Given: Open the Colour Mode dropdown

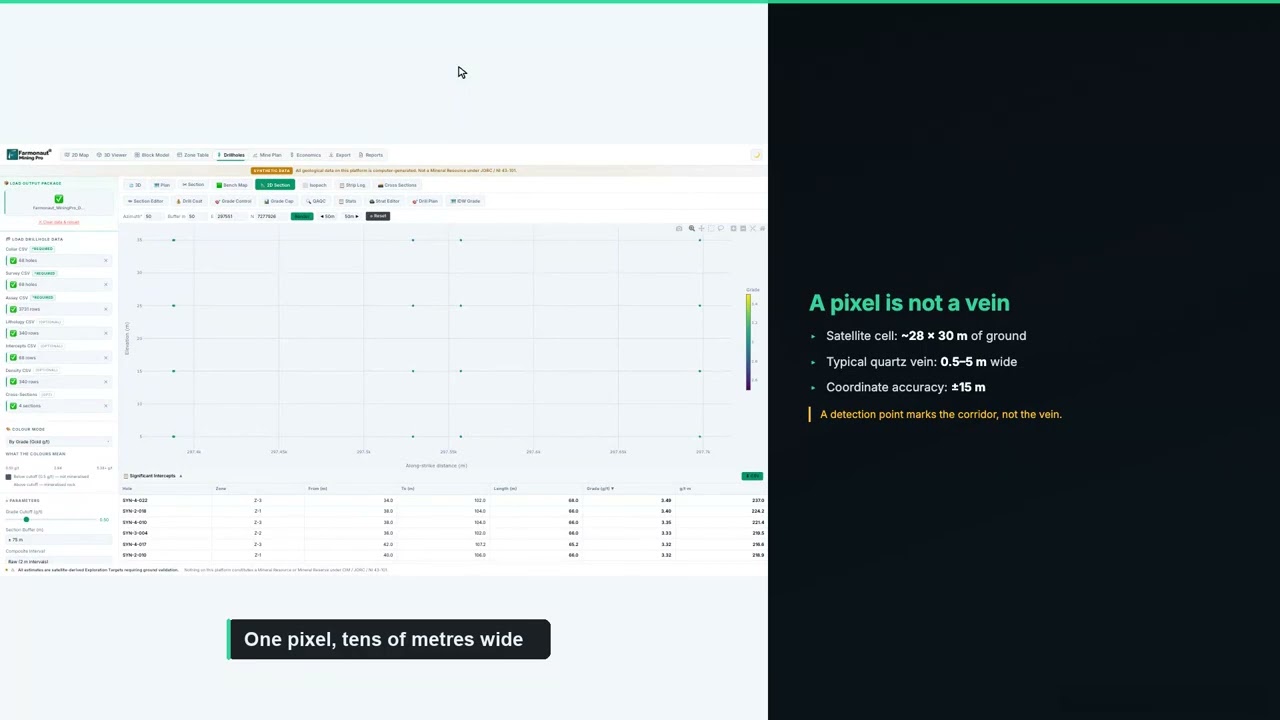Looking at the screenshot, I should pos(58,441).
